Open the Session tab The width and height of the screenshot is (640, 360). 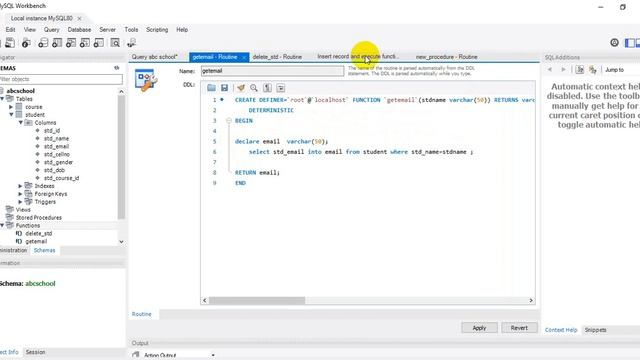click(x=36, y=352)
